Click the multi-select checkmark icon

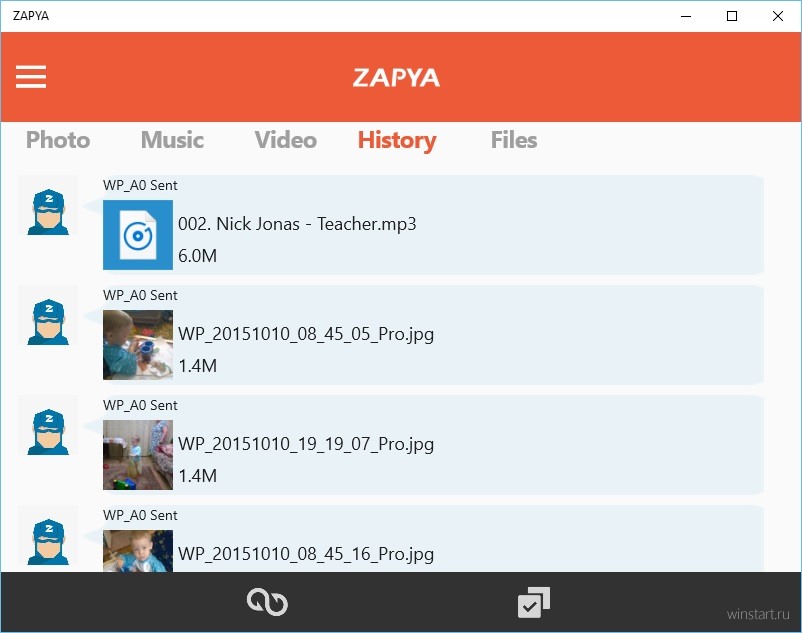pos(533,602)
